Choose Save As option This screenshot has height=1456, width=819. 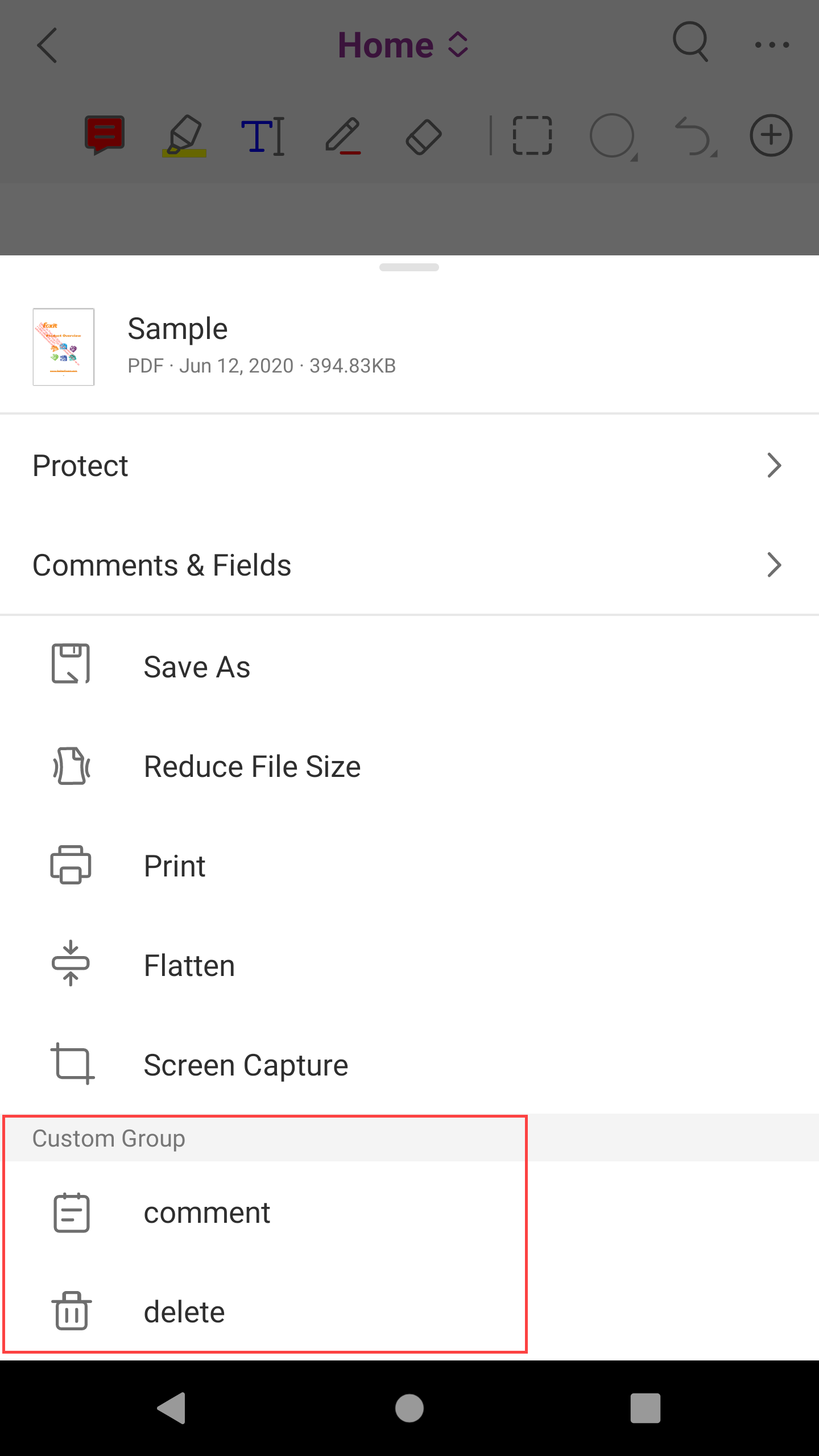tap(197, 667)
